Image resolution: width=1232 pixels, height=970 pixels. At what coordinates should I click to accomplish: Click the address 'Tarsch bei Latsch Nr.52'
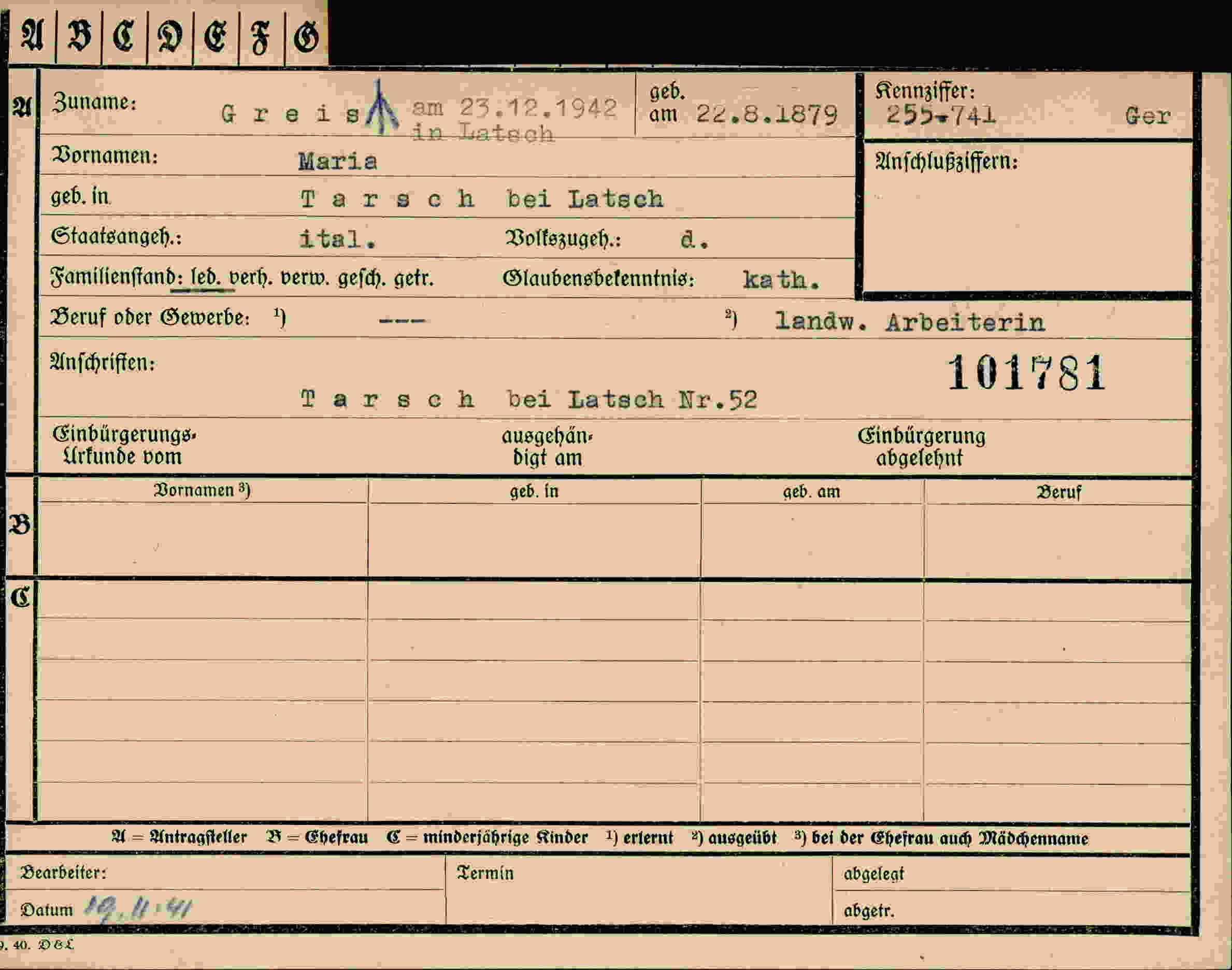pyautogui.click(x=528, y=400)
